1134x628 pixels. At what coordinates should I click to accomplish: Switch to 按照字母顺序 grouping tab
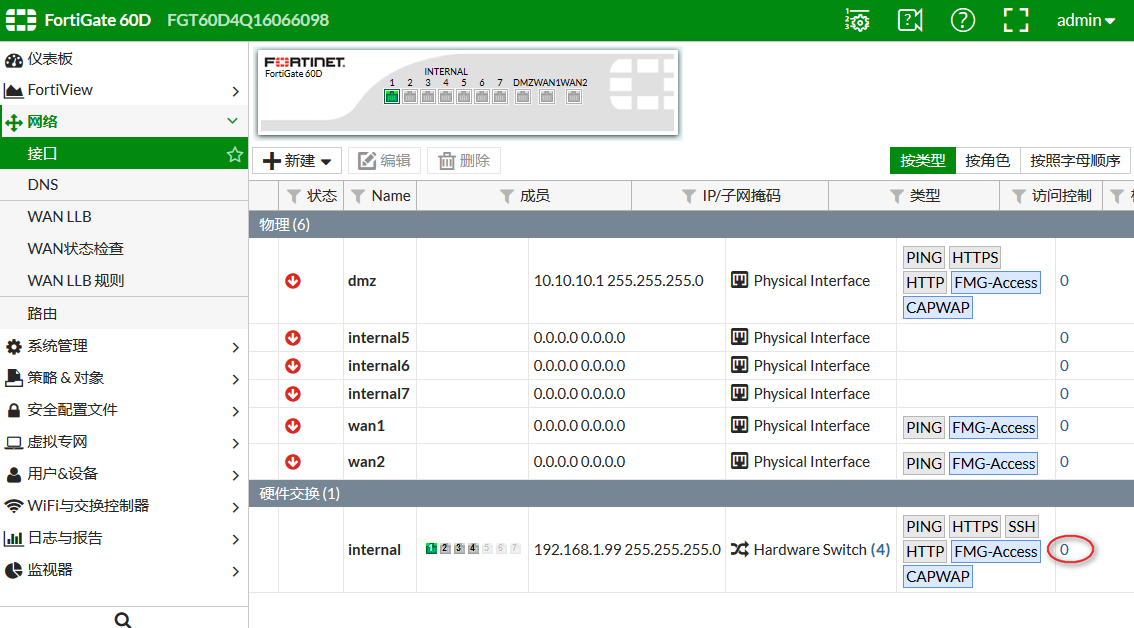(x=1075, y=161)
